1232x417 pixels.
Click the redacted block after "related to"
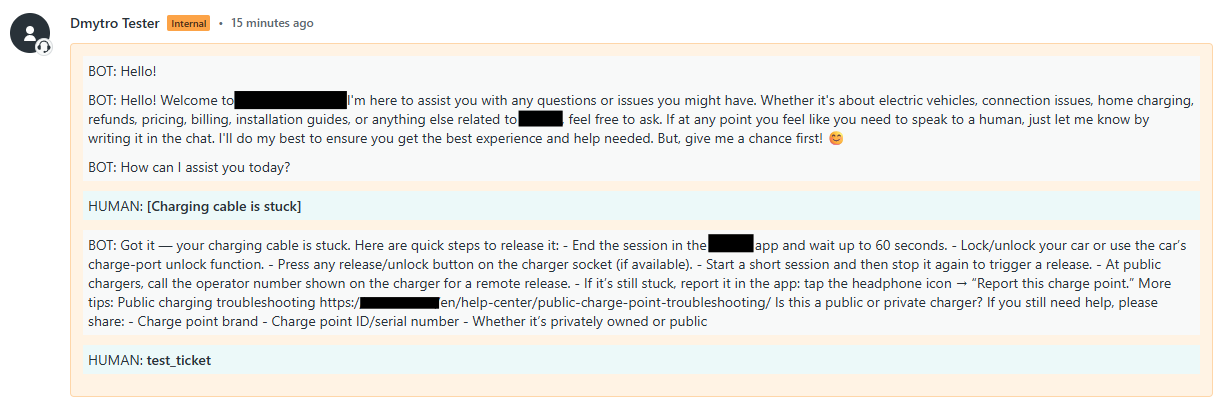point(541,119)
